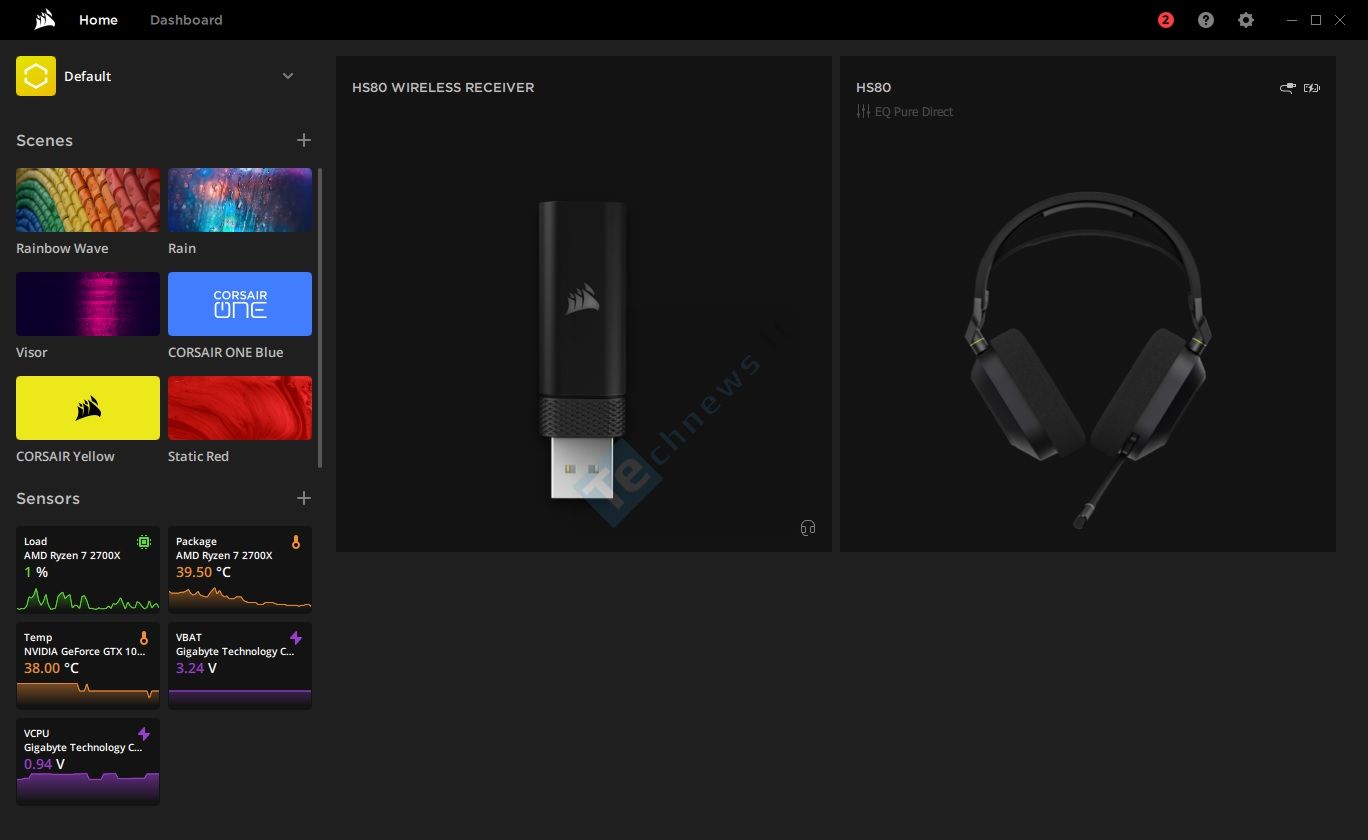Click the HS80 WIRELESS RECEIVER title text
The width and height of the screenshot is (1368, 840).
click(443, 88)
